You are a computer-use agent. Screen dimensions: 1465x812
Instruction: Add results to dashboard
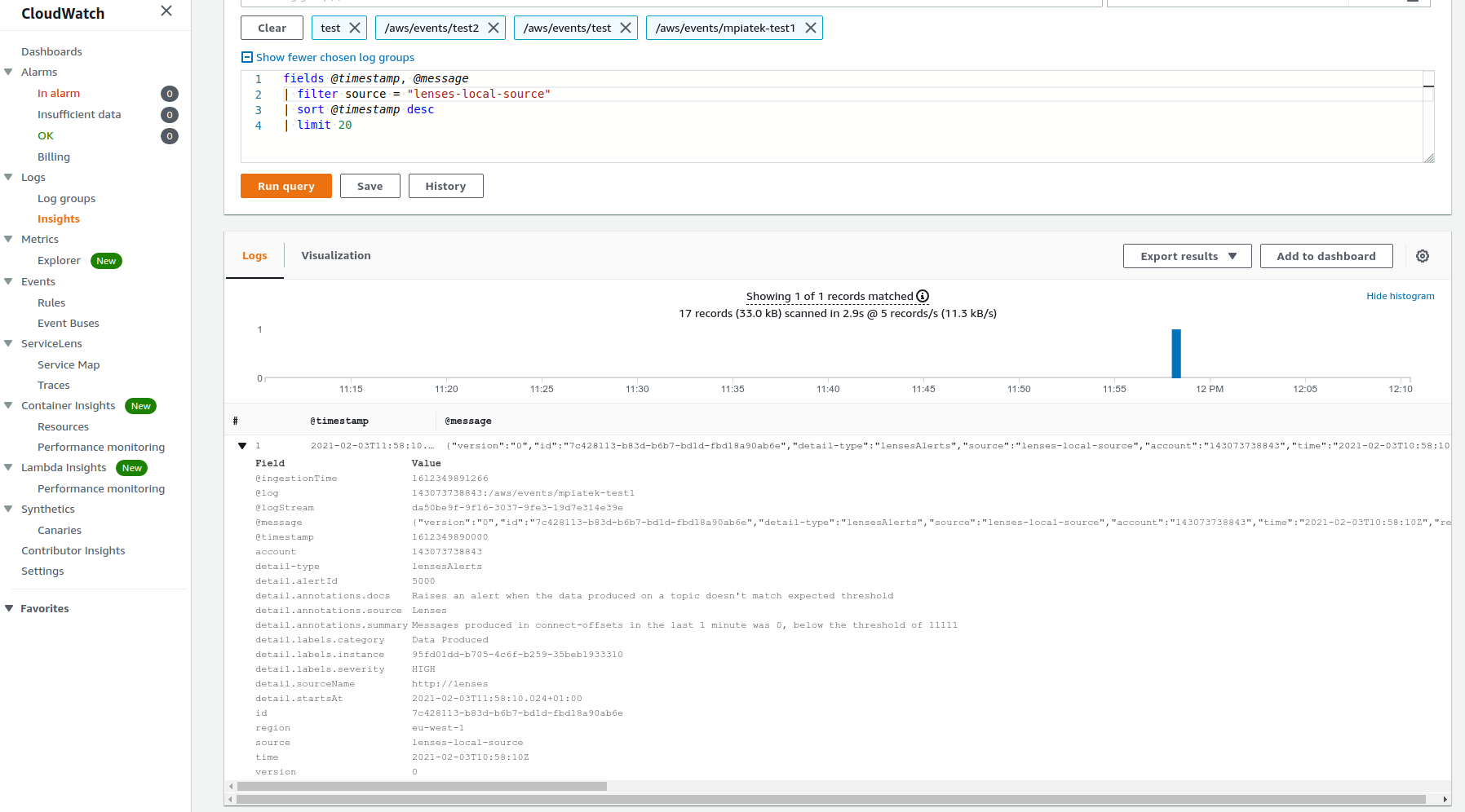[1326, 256]
